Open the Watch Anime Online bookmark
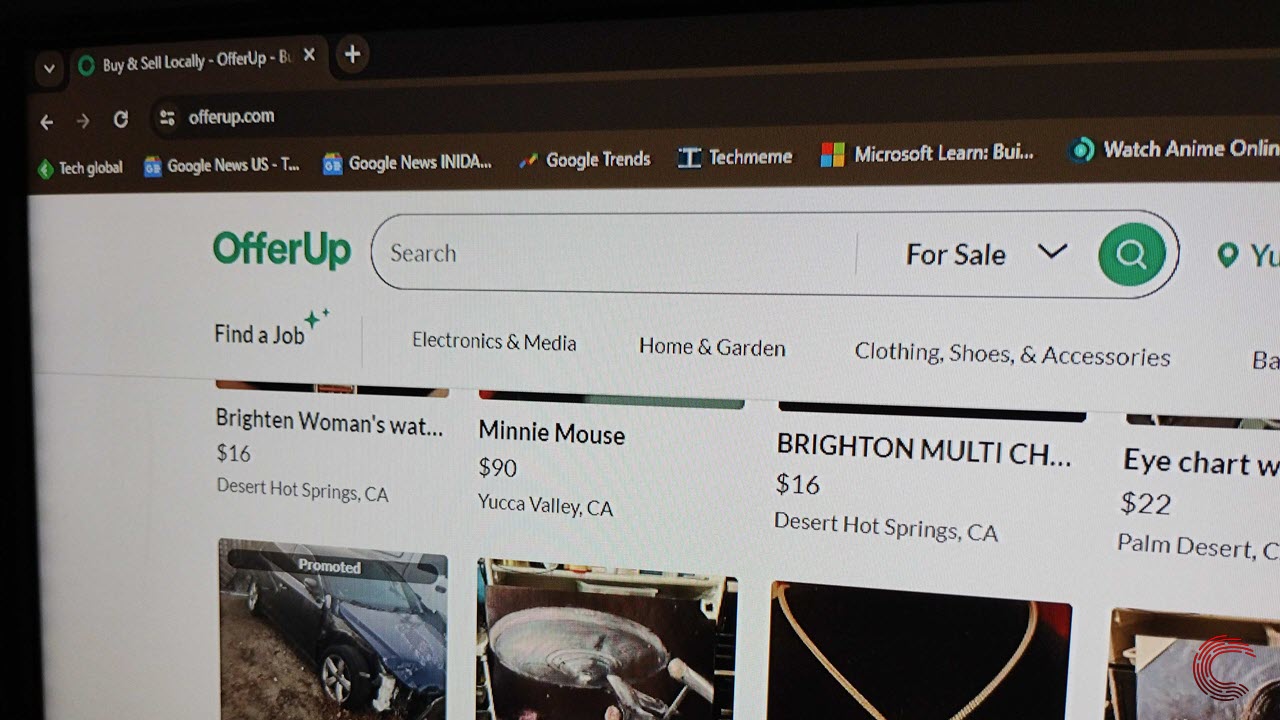The height and width of the screenshot is (720, 1280). [1173, 149]
